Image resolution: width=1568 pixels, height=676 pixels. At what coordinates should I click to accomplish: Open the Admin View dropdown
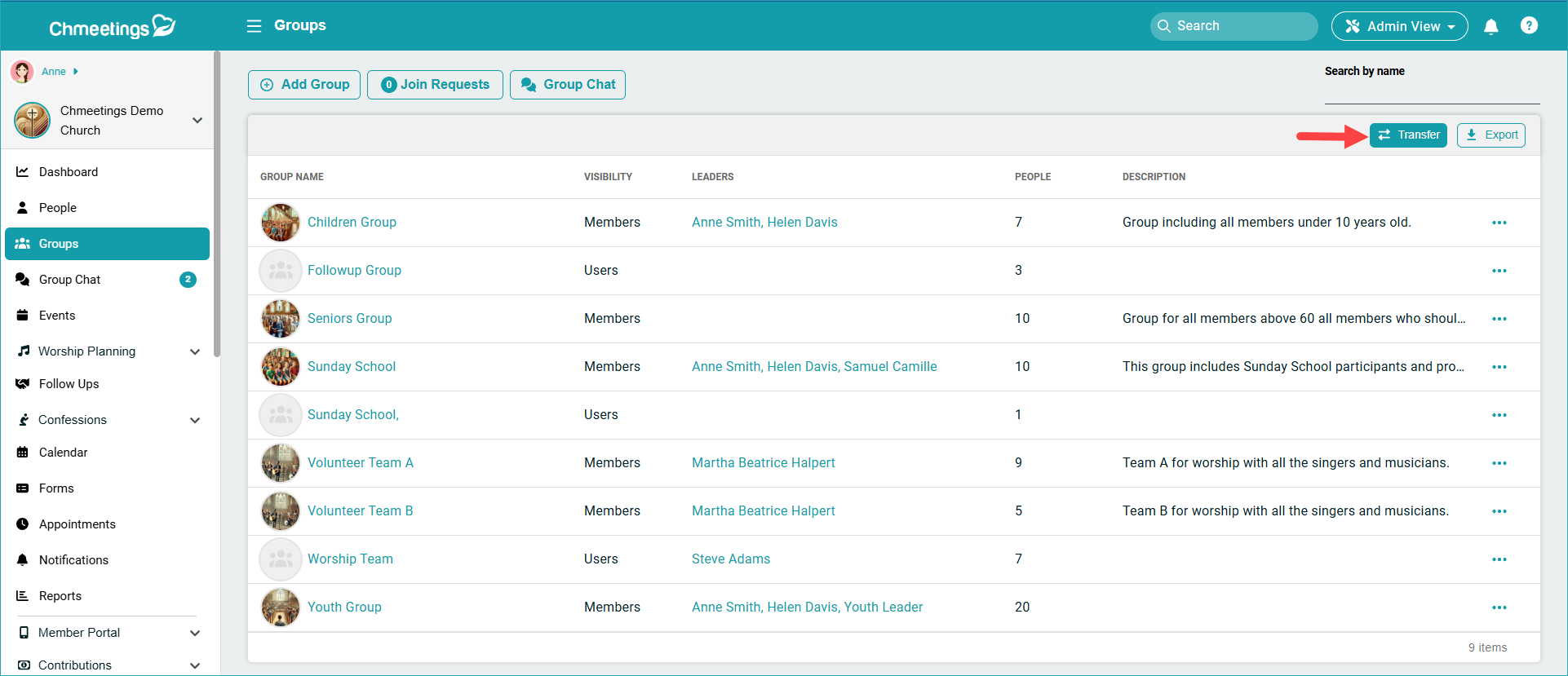(x=1399, y=26)
